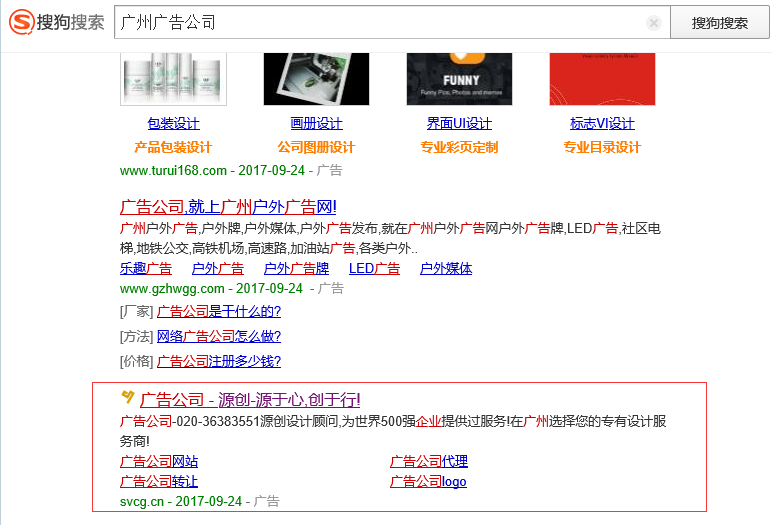Open the 广告公司网站 sublink

point(159,461)
